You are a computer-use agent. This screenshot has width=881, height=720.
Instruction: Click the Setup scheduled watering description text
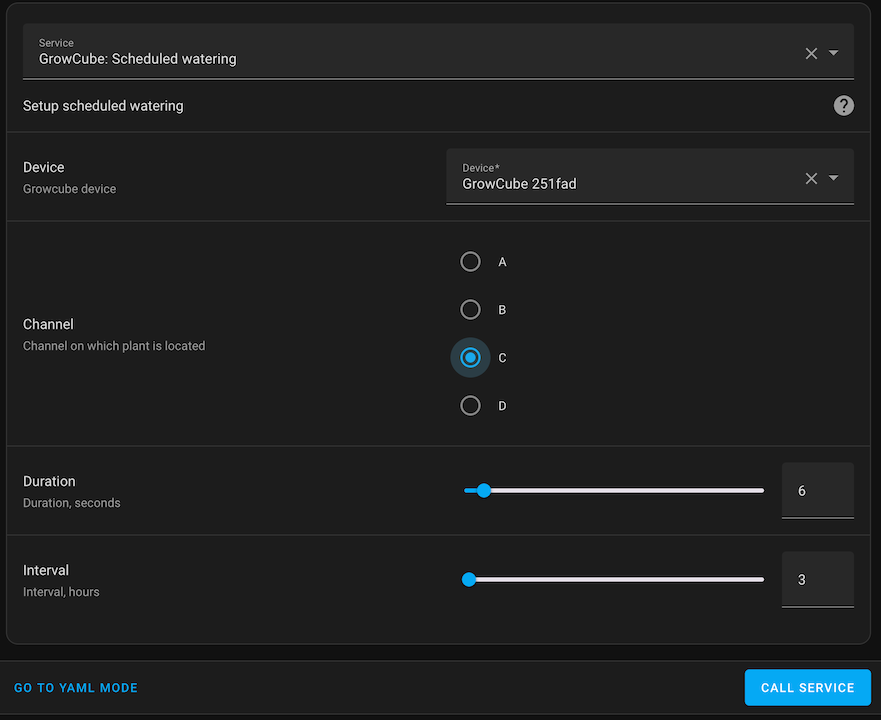(103, 106)
